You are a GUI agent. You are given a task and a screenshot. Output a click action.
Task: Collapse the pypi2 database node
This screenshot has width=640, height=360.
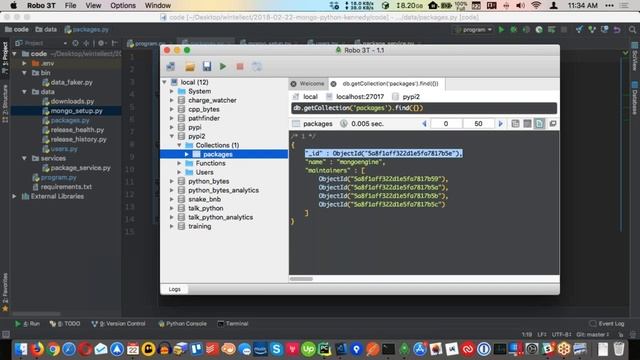(x=172, y=136)
